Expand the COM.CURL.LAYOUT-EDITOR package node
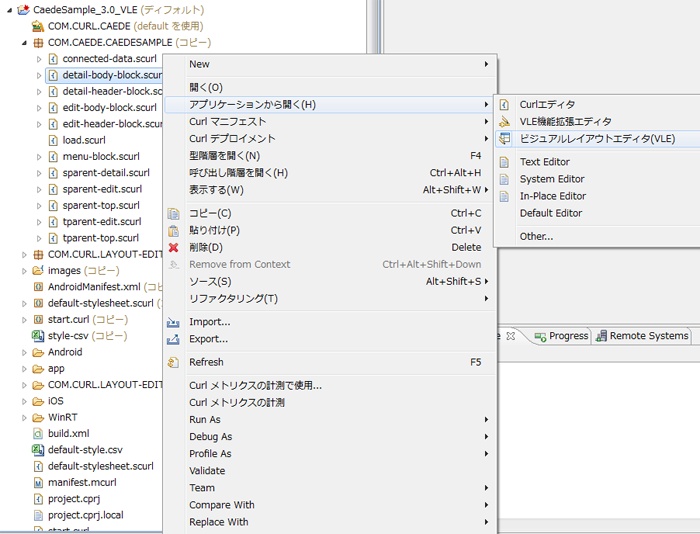This screenshot has width=700, height=534. click(24, 255)
